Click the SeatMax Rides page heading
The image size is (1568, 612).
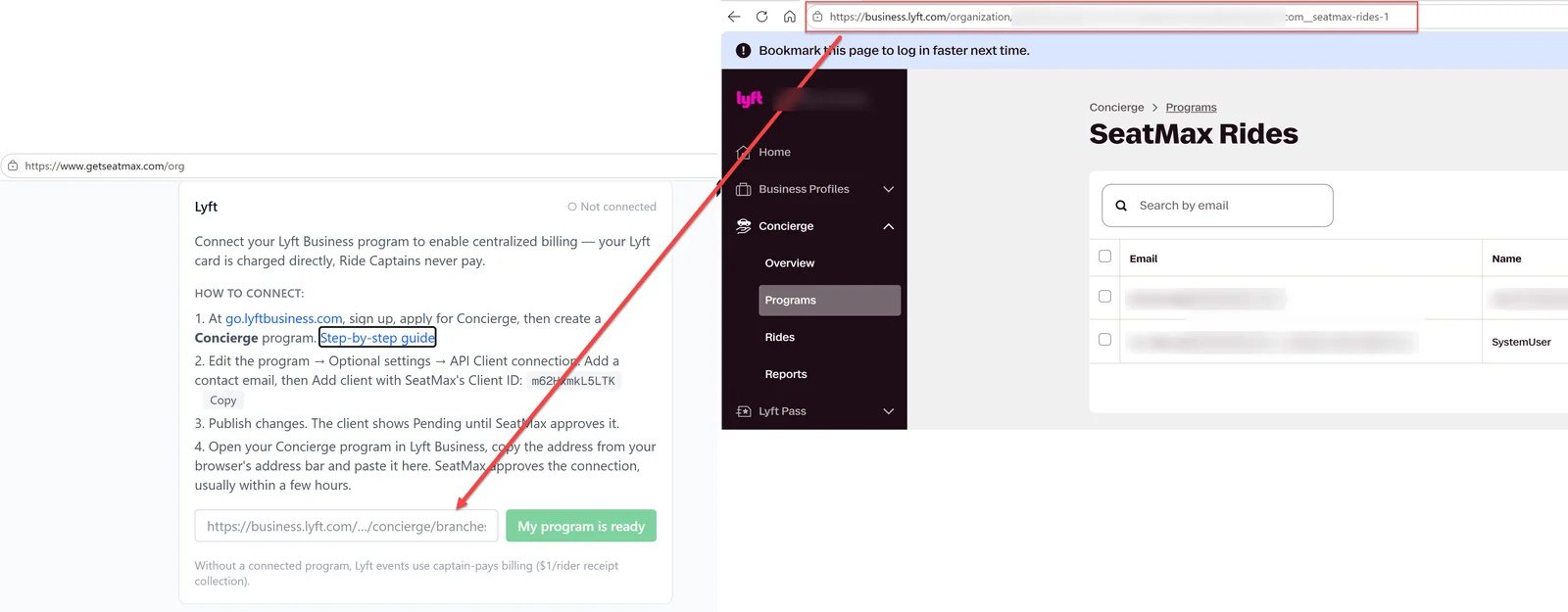[x=1194, y=134]
